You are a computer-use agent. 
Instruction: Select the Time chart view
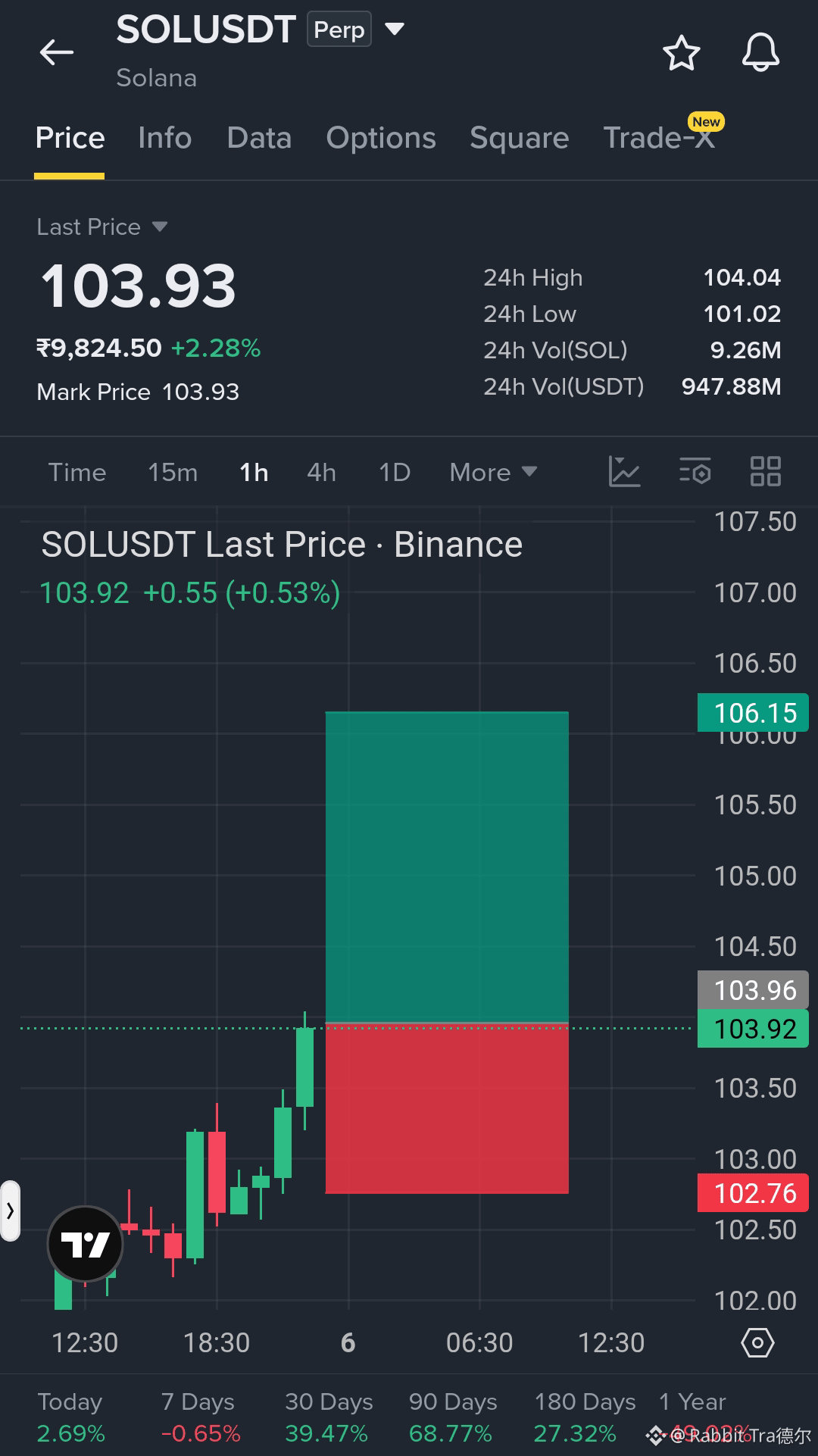77,472
